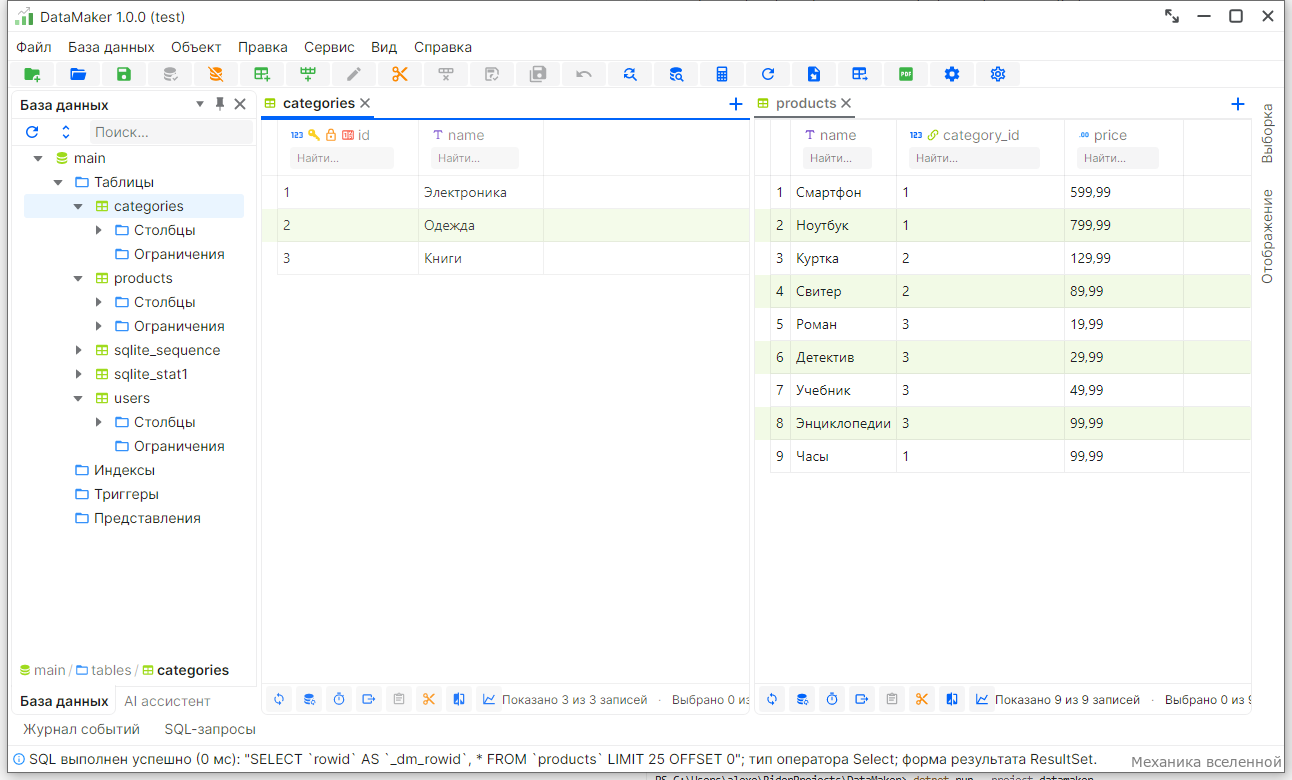Click the orange crossed-out database icon
Viewport: 1292px width, 780px height.
coord(216,74)
